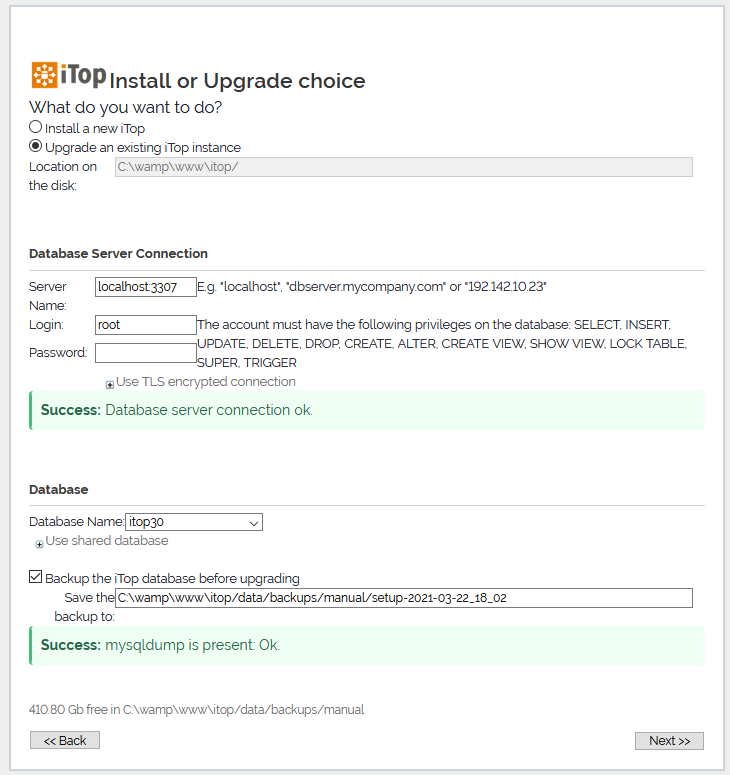This screenshot has width=730, height=775.
Task: Click the iTop orange logo icon
Action: pos(44,75)
